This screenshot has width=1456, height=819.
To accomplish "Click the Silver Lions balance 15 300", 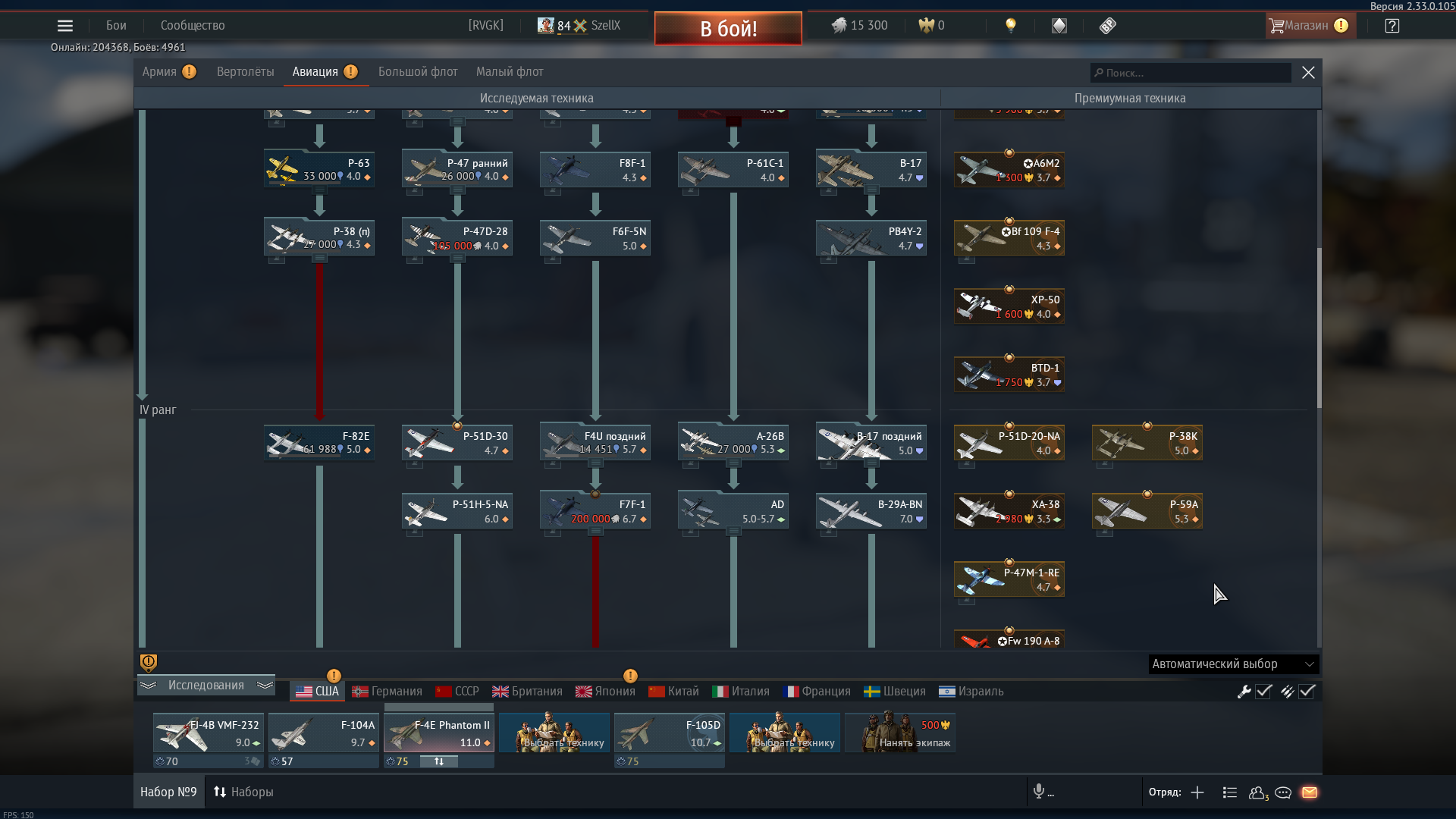I will [x=859, y=26].
